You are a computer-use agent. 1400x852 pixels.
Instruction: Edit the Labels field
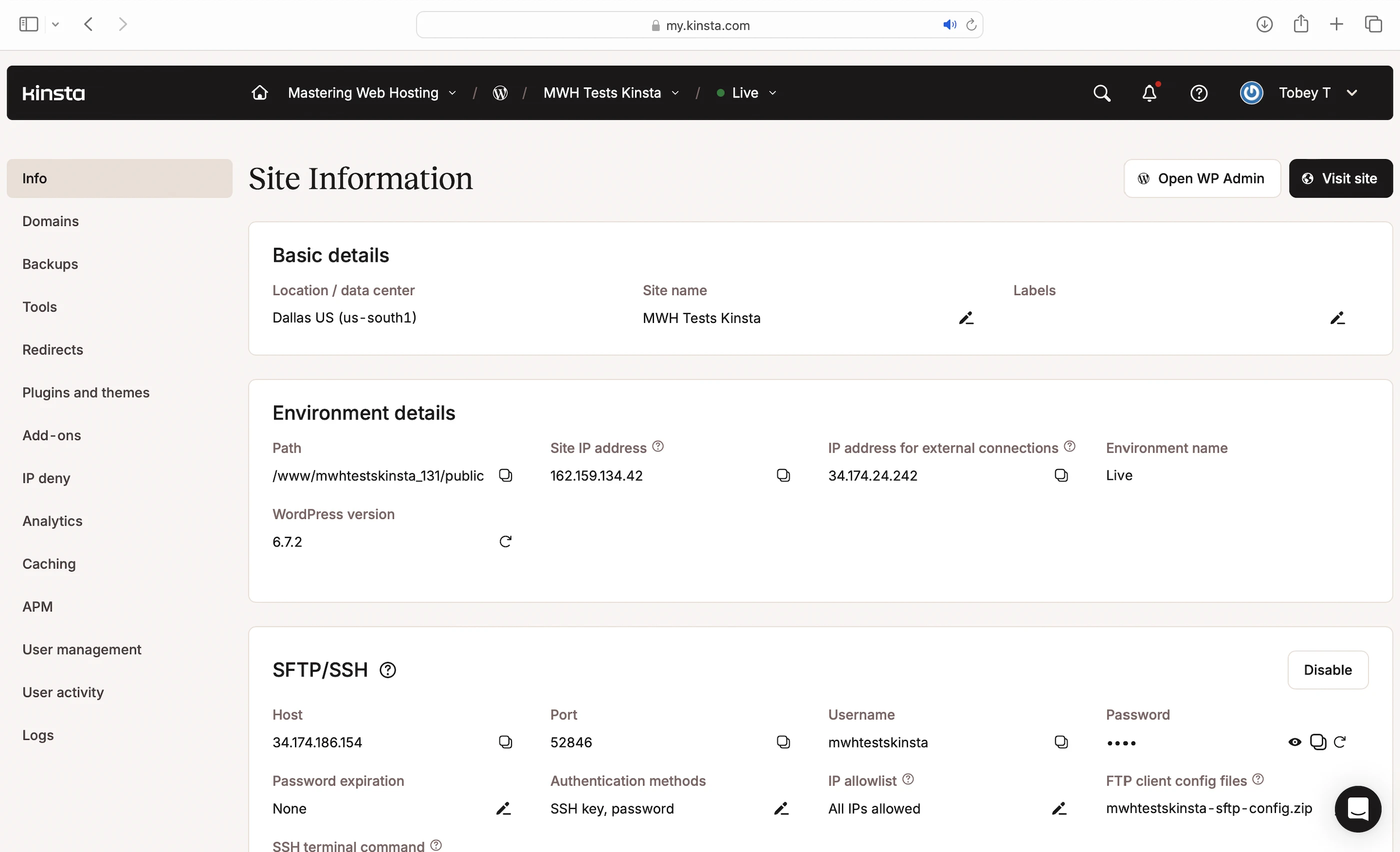1337,318
